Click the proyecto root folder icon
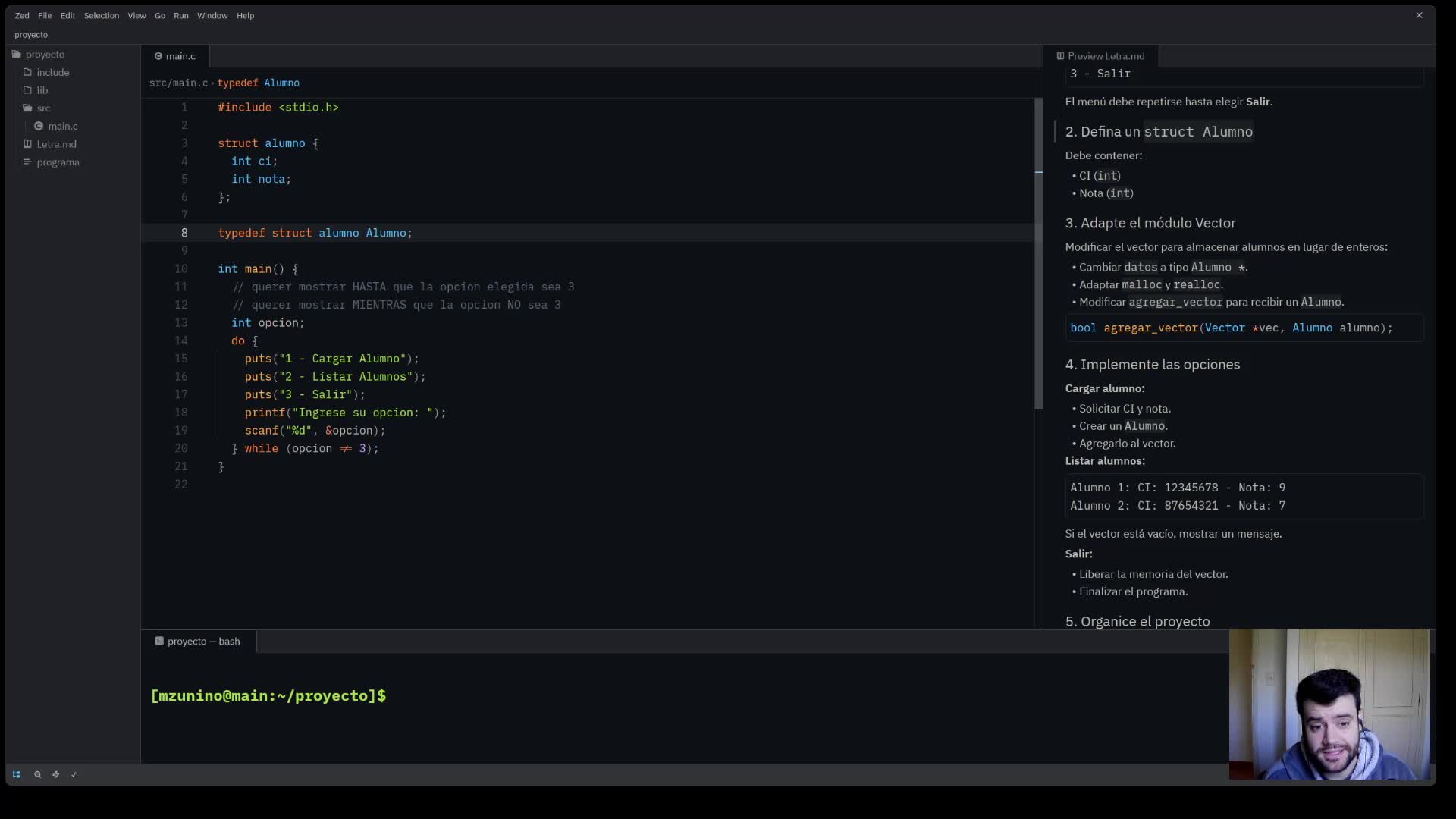Image resolution: width=1456 pixels, height=819 pixels. [x=16, y=54]
